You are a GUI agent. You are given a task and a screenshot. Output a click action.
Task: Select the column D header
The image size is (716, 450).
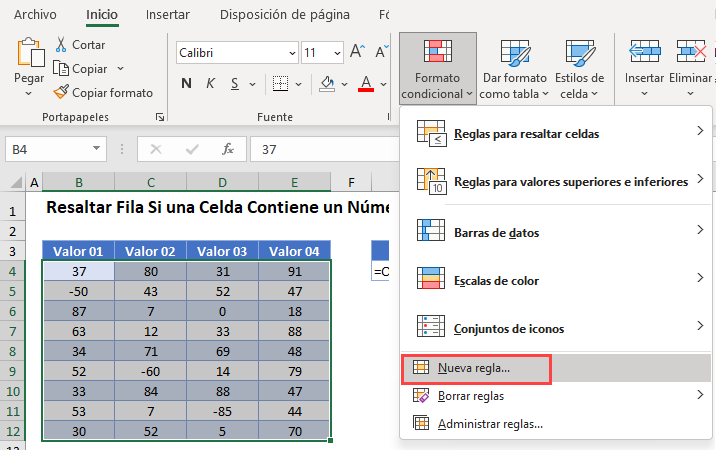coord(222,183)
